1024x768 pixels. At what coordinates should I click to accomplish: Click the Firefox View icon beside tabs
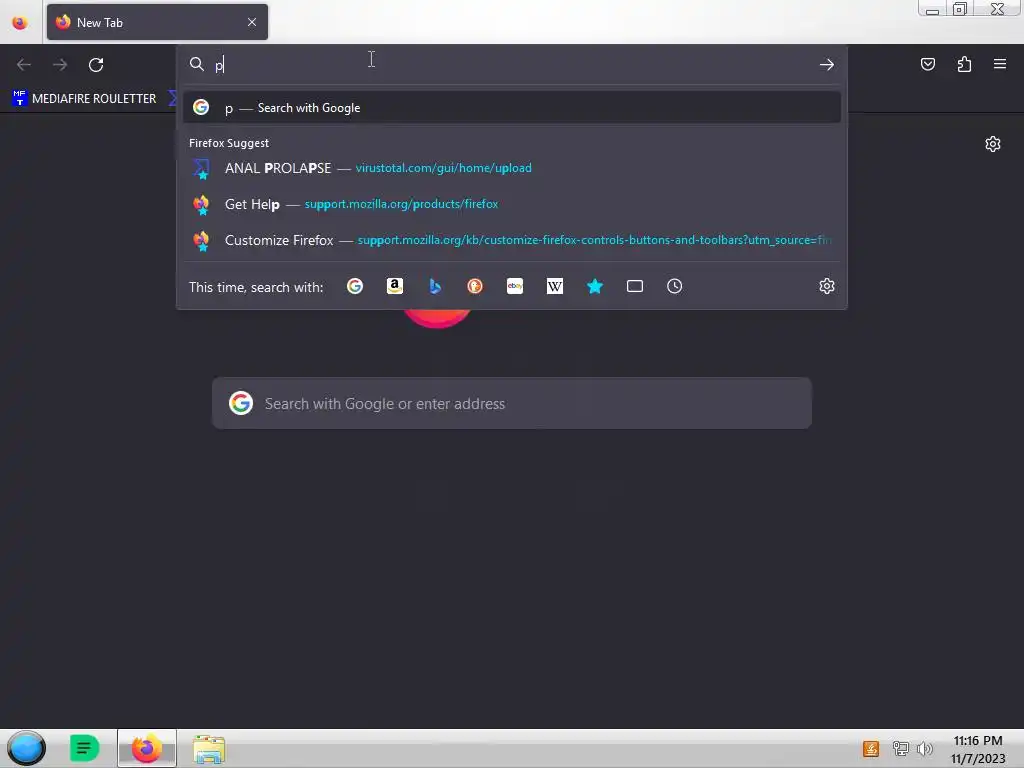20,23
